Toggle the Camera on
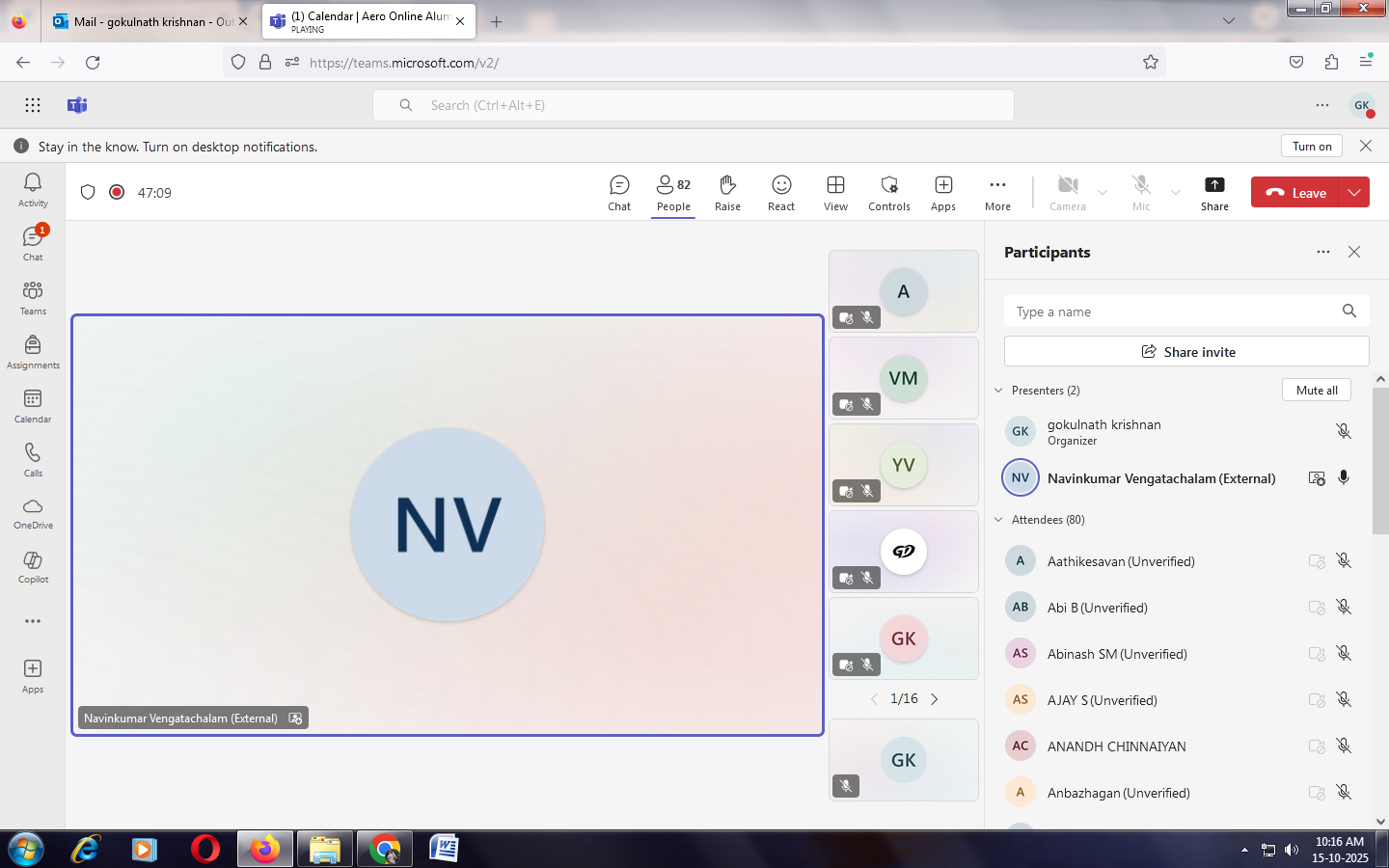 tap(1067, 192)
